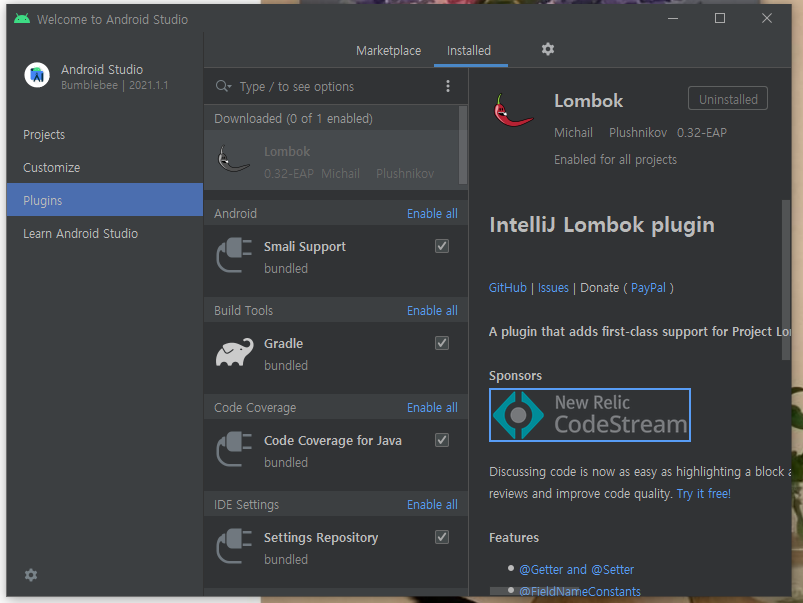Click the Settings Repository plug icon
Screen dimensions: 803x603
click(234, 546)
